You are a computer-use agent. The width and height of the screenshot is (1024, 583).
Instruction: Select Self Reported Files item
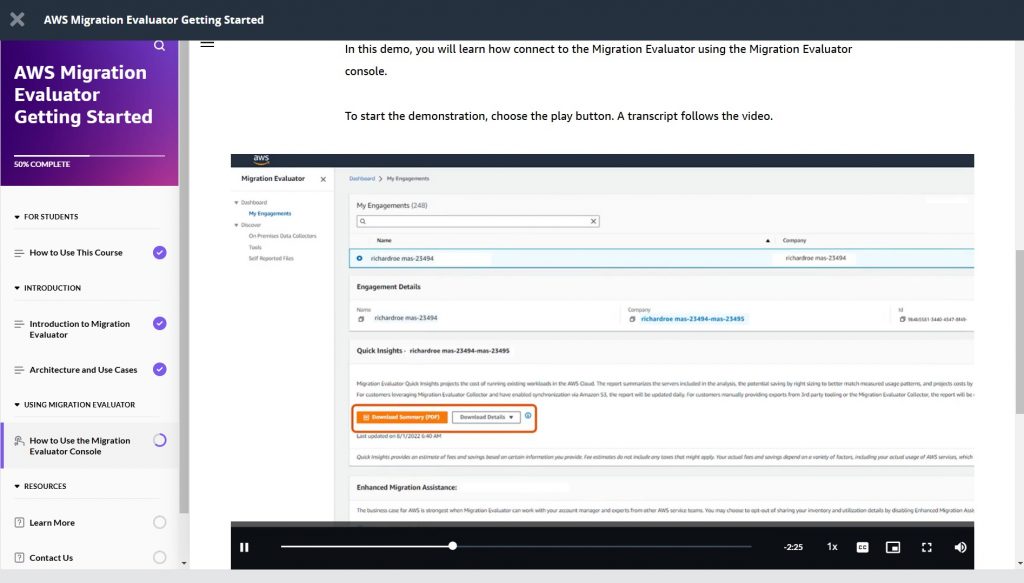coord(271,259)
